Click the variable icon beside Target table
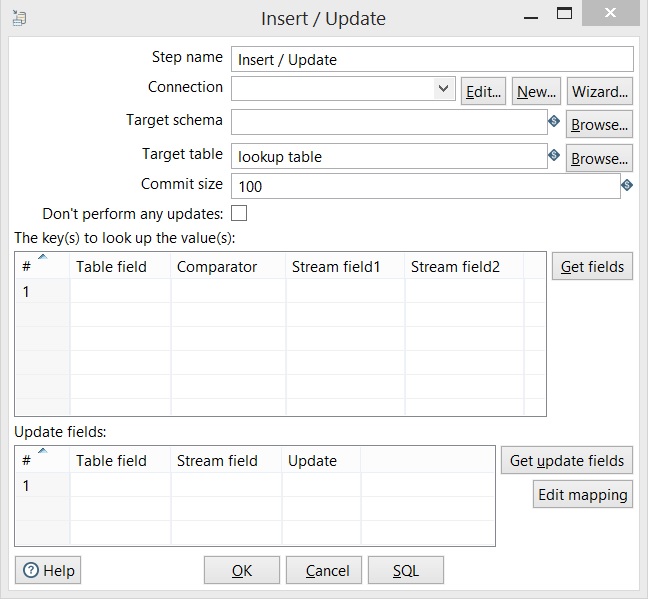The height and width of the screenshot is (602, 648). tap(554, 156)
